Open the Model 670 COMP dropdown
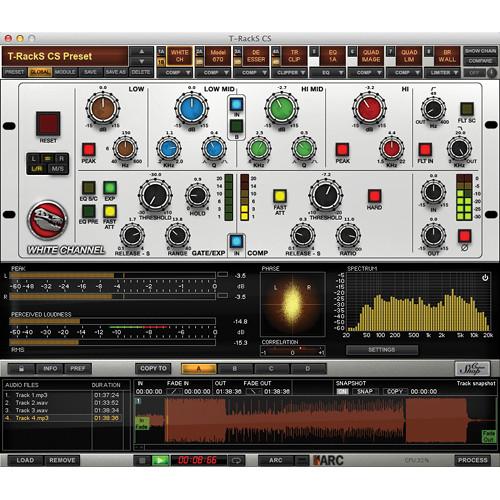 pyautogui.click(x=213, y=72)
